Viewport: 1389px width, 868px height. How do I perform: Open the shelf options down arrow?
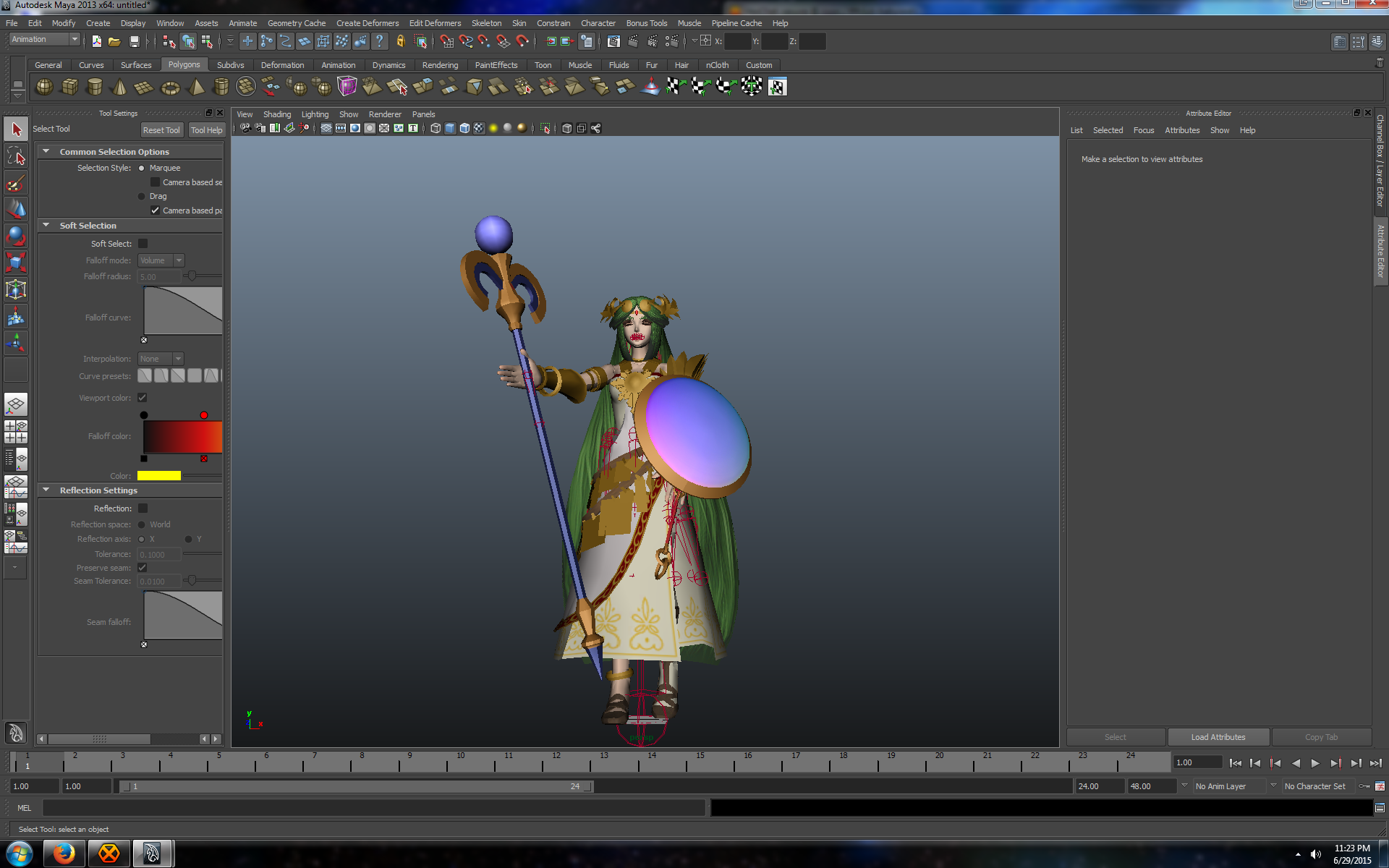click(x=17, y=95)
